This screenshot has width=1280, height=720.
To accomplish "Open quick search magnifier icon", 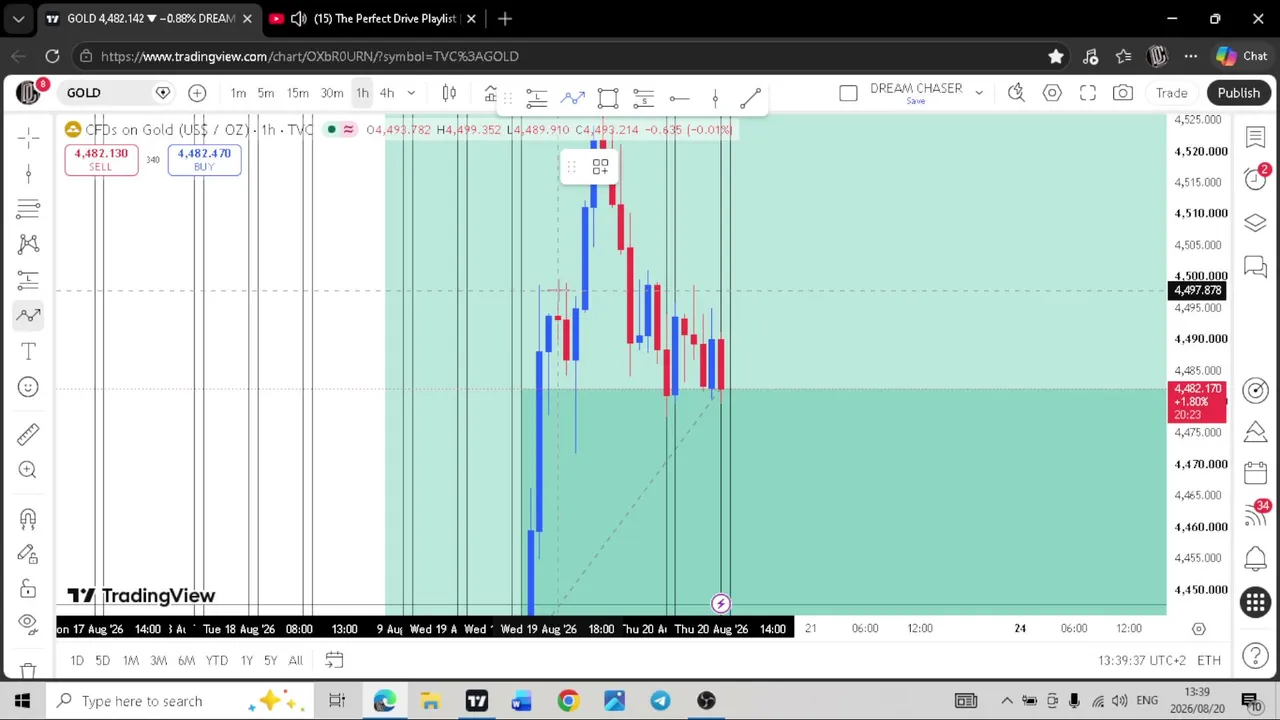I will point(1016,93).
